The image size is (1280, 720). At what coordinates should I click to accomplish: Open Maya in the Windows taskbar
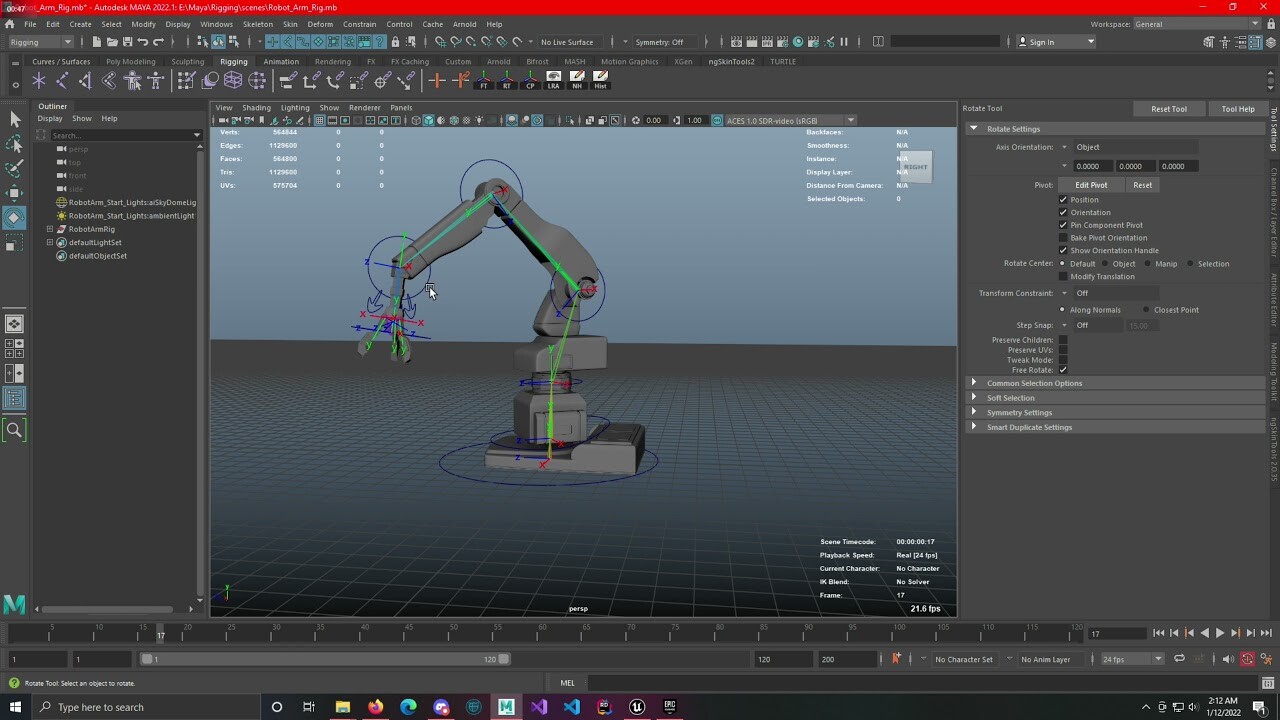pos(506,707)
